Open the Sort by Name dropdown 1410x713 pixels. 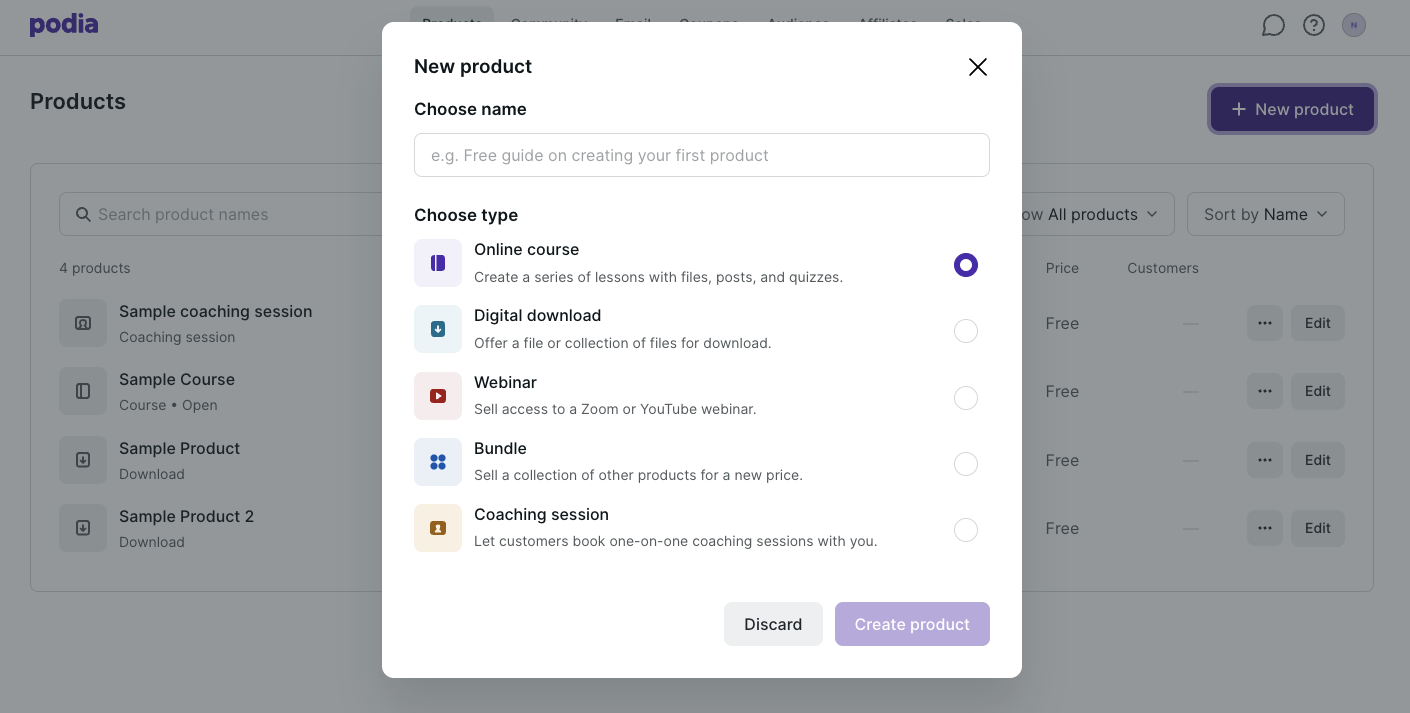(x=1265, y=214)
